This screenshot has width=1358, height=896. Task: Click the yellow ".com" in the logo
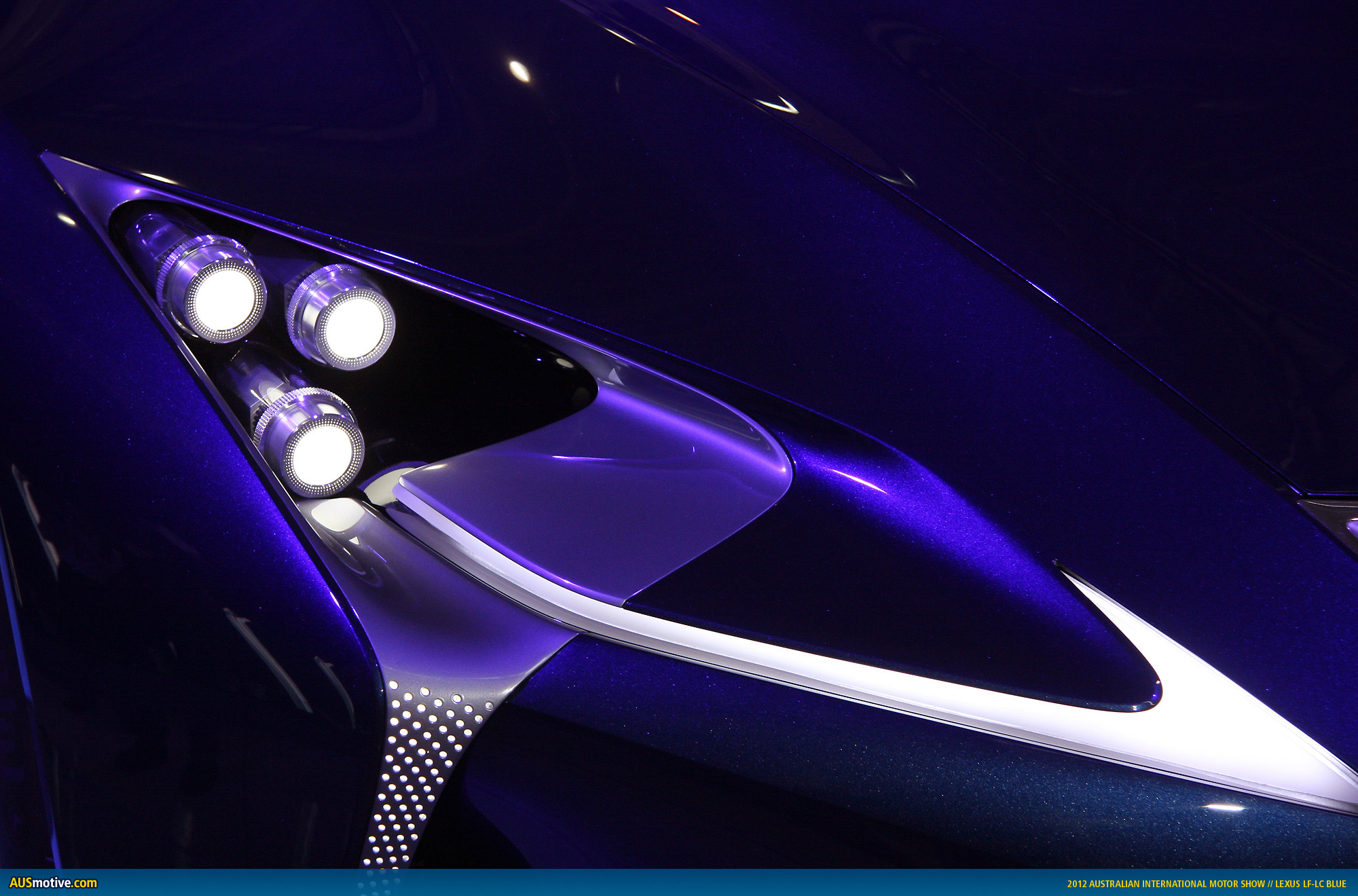85,883
